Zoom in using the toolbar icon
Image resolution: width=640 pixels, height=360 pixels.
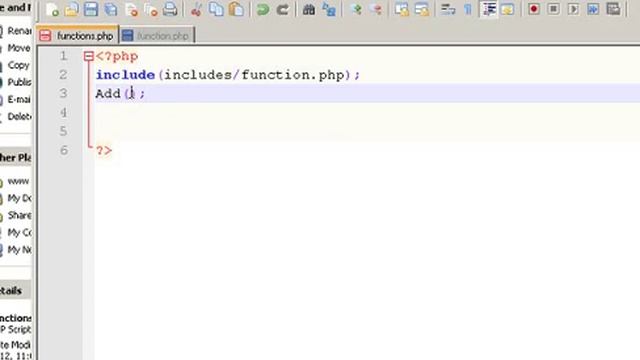(356, 9)
